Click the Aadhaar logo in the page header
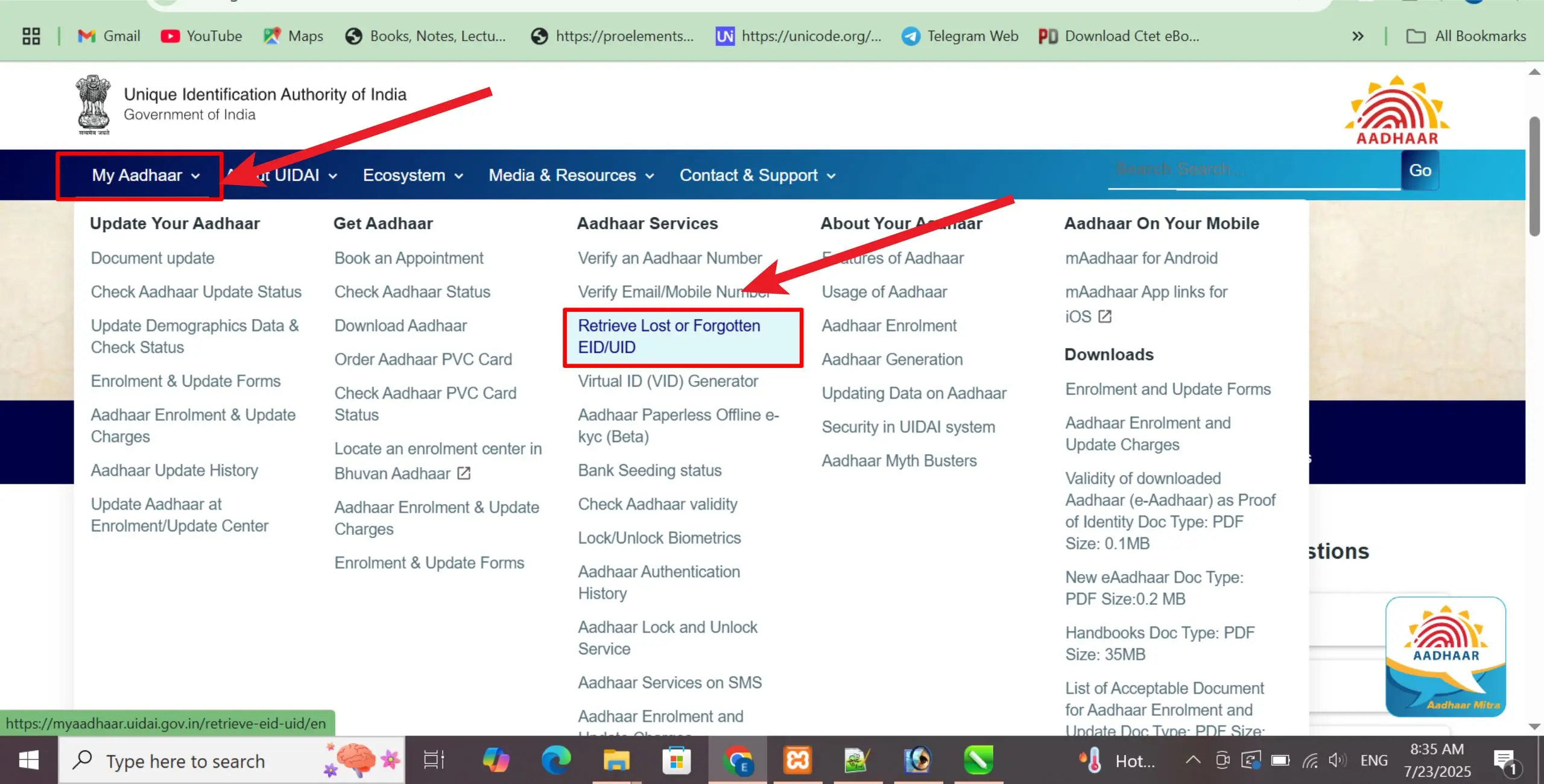Screen dimensions: 1544x784 click(x=1397, y=110)
